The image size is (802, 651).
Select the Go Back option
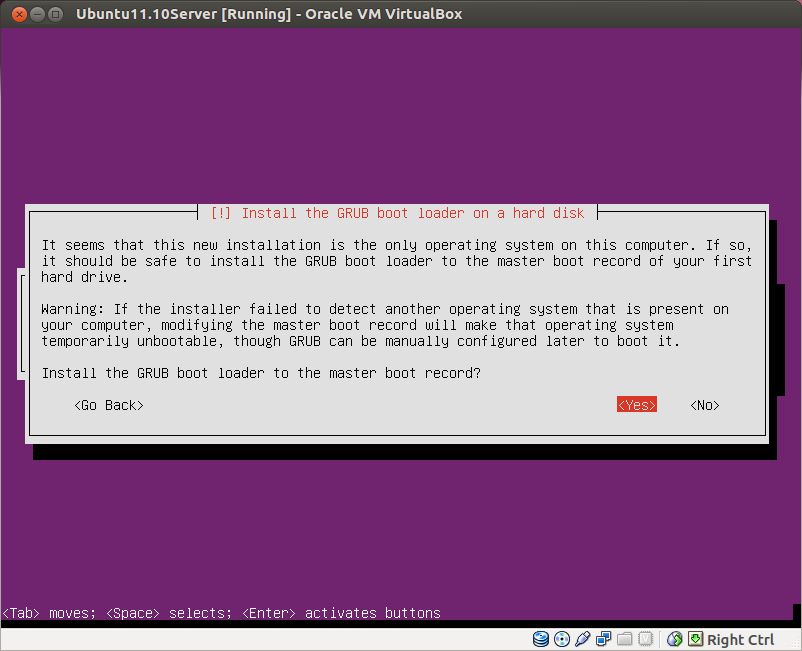[108, 404]
